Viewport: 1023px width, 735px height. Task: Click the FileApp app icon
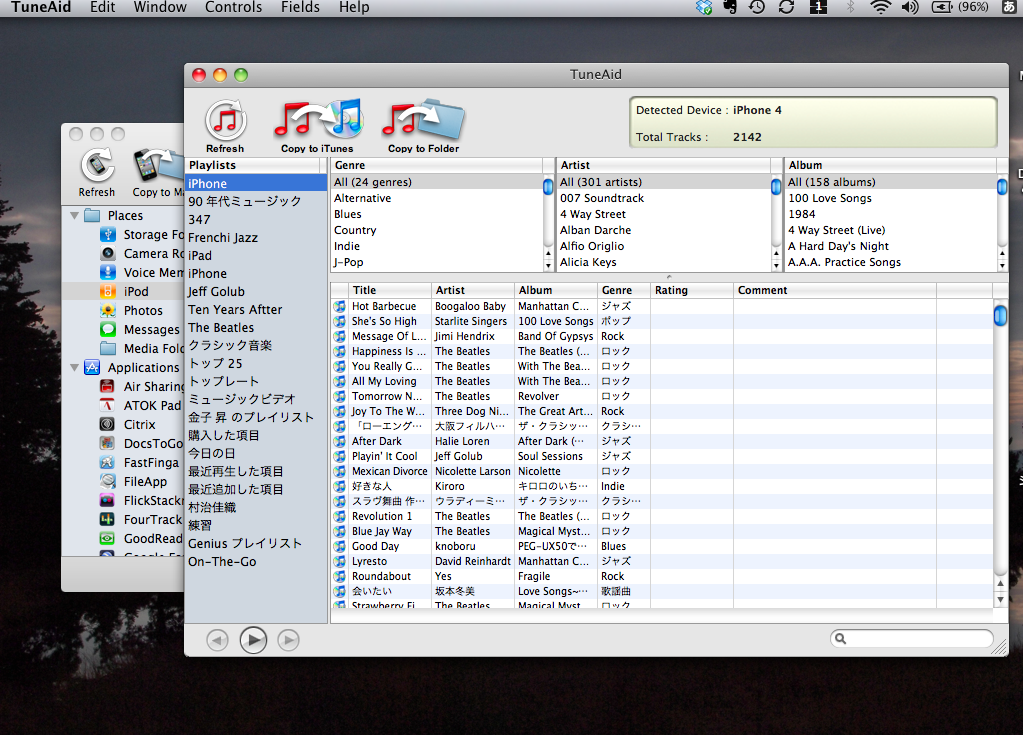coord(107,481)
